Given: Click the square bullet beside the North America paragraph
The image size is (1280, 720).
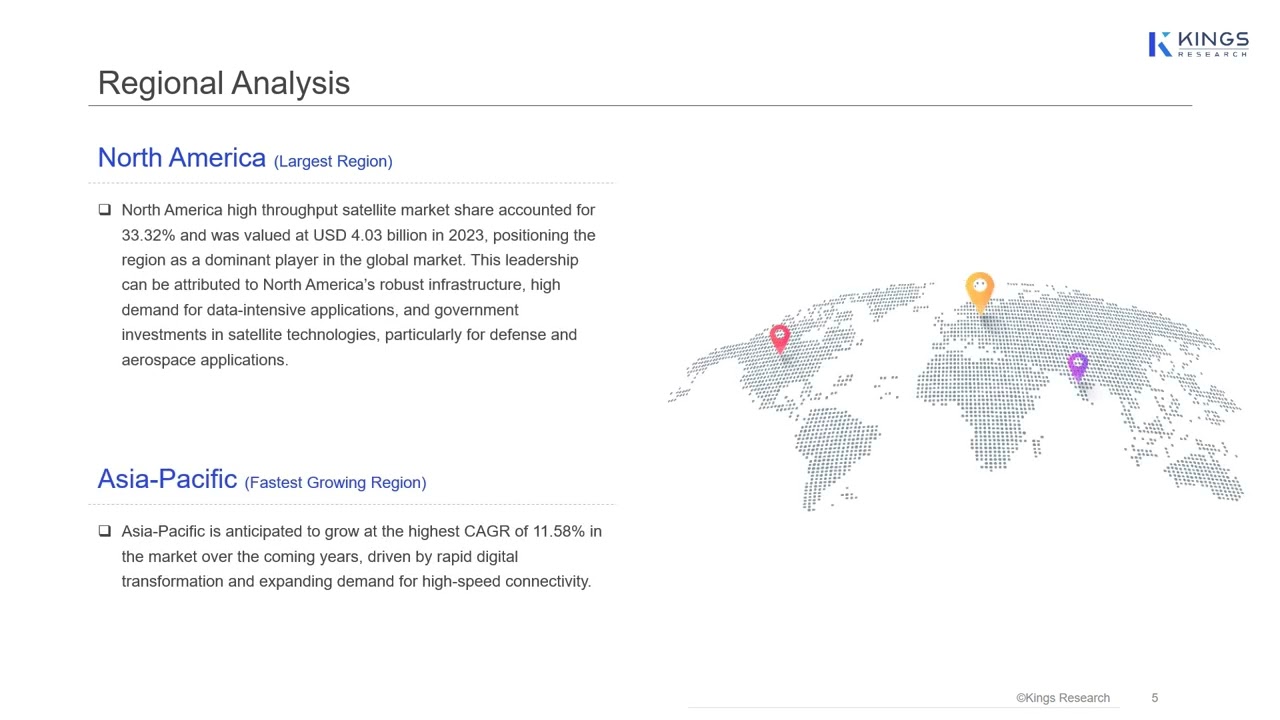Looking at the screenshot, I should coord(105,210).
